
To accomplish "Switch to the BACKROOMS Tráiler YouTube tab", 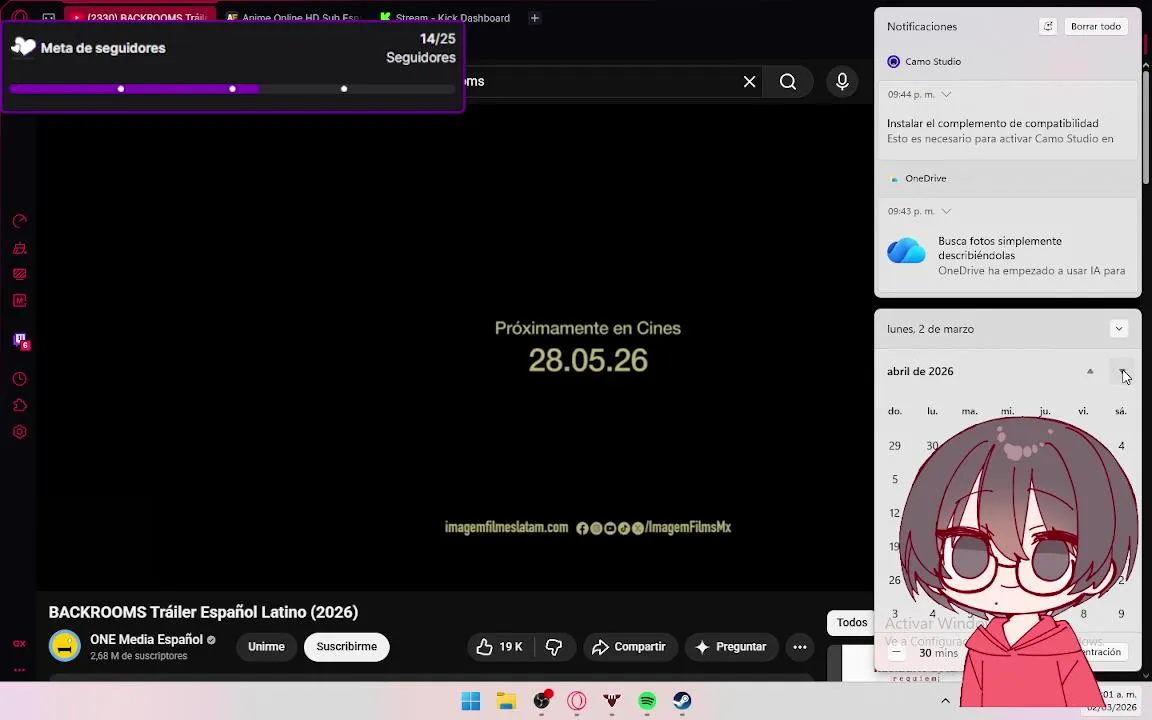I will coord(140,18).
